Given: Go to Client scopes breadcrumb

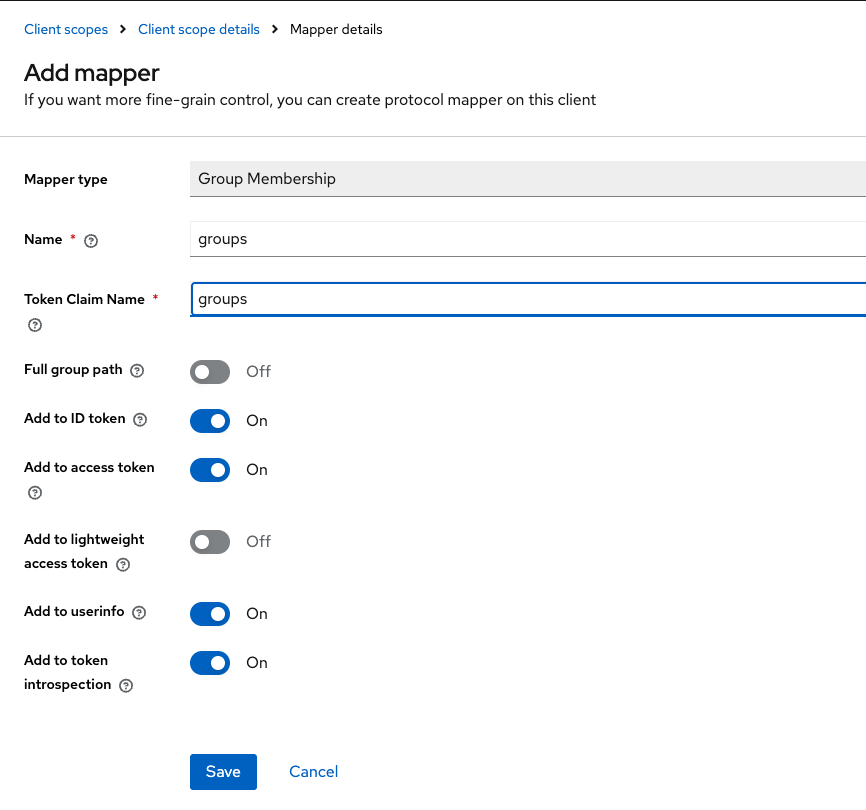Looking at the screenshot, I should tap(66, 29).
